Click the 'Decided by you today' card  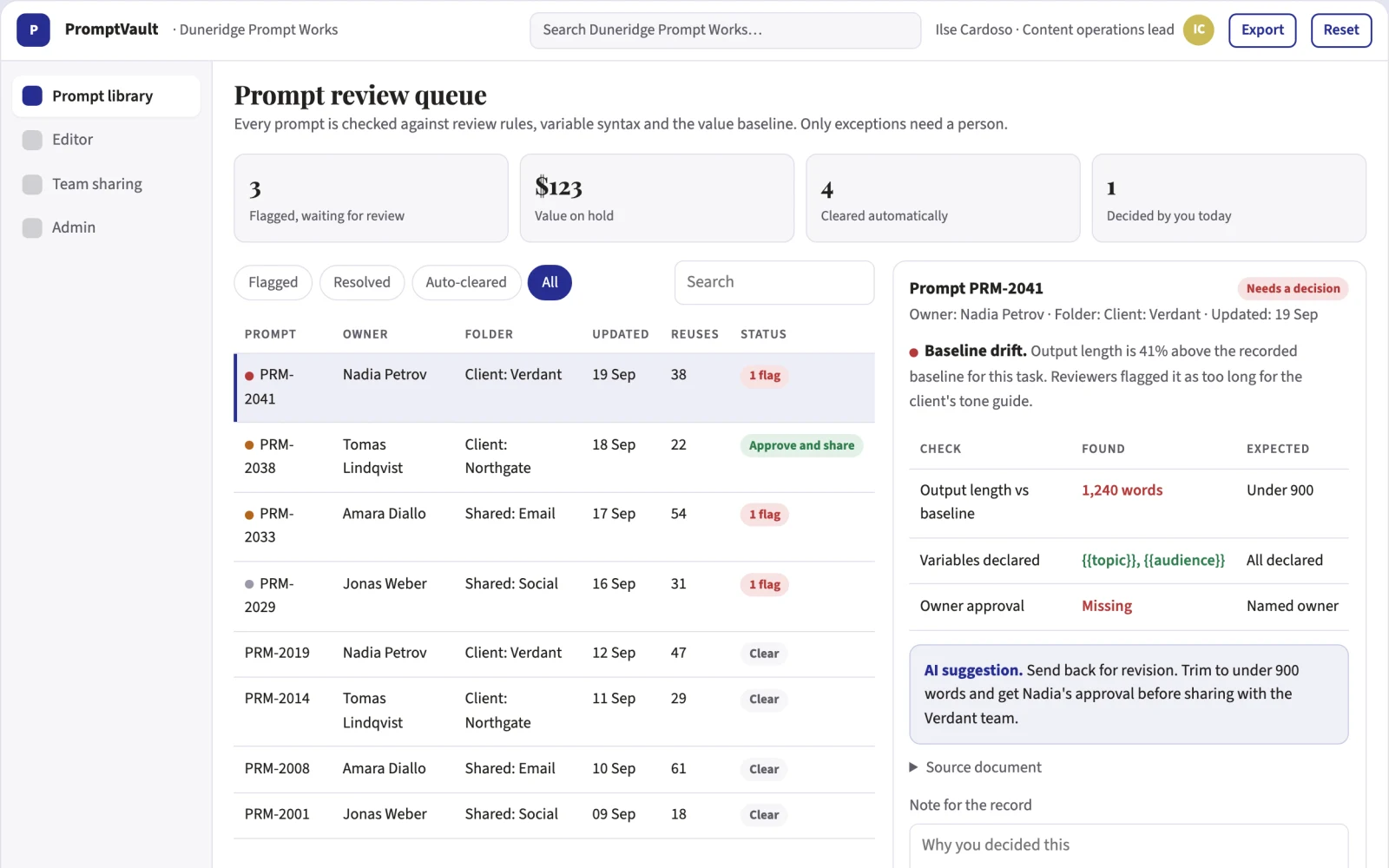tap(1228, 198)
